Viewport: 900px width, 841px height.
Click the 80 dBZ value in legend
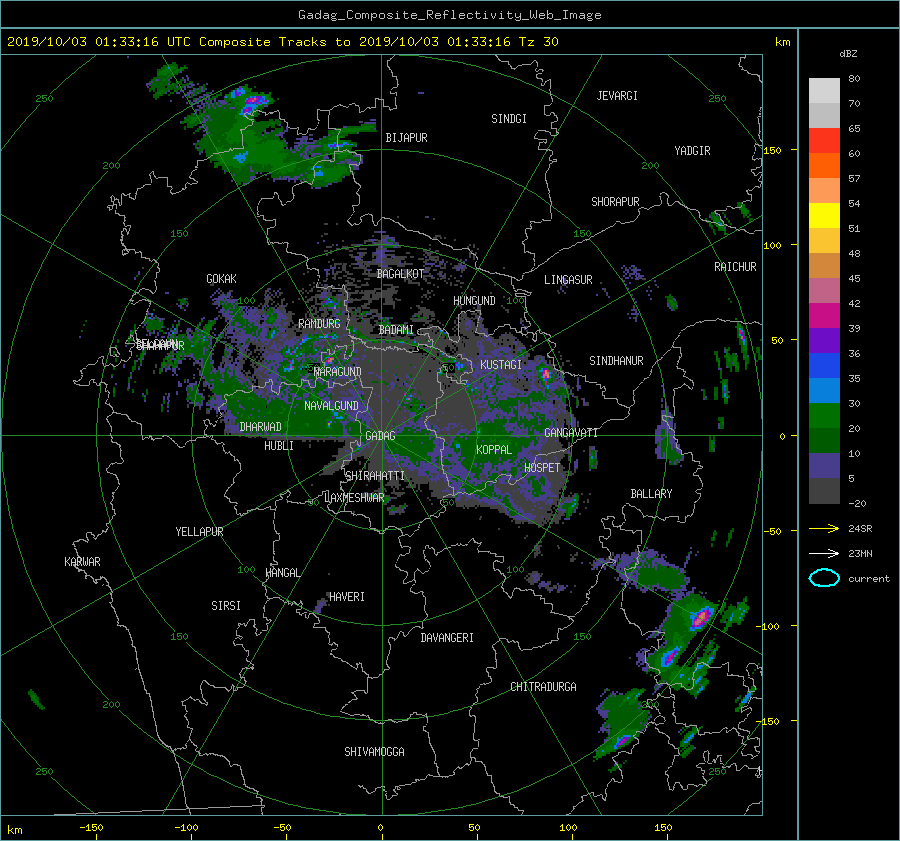point(854,79)
